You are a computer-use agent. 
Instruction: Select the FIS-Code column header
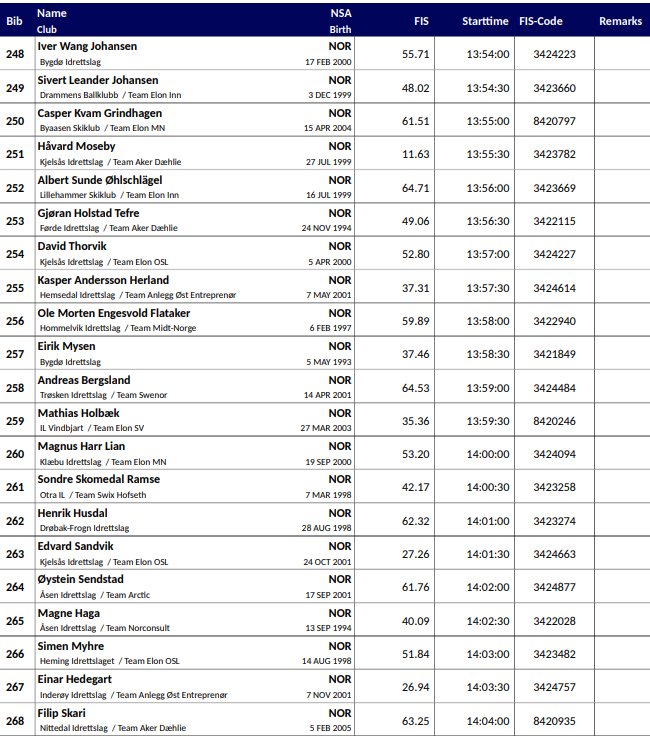(554, 21)
